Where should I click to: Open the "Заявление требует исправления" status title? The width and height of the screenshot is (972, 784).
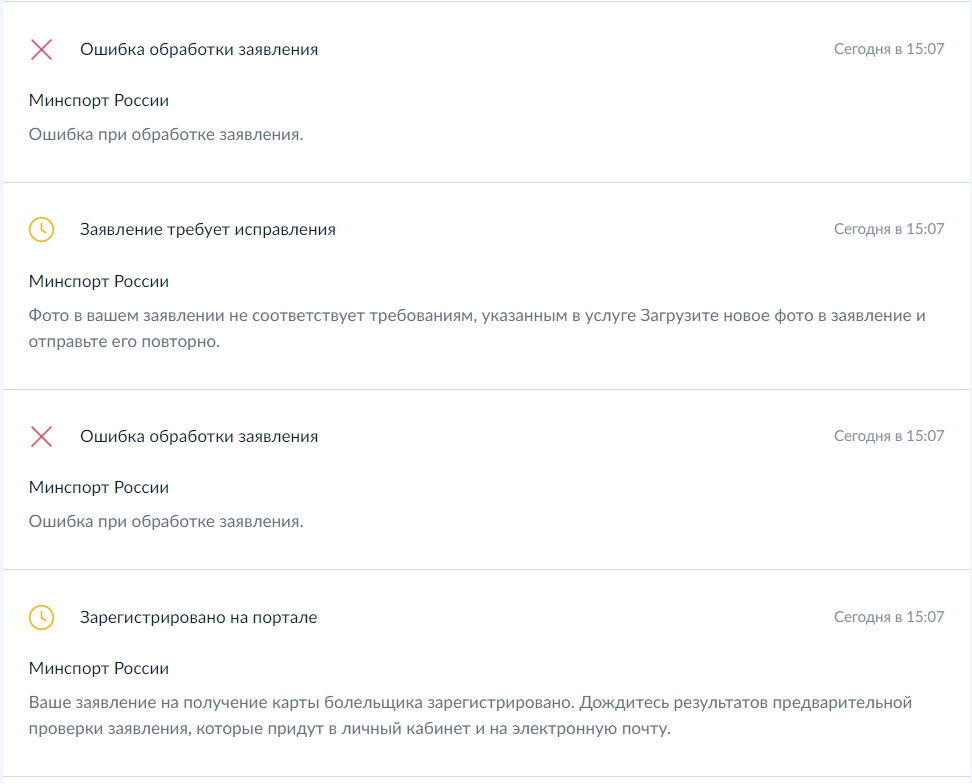coord(208,230)
